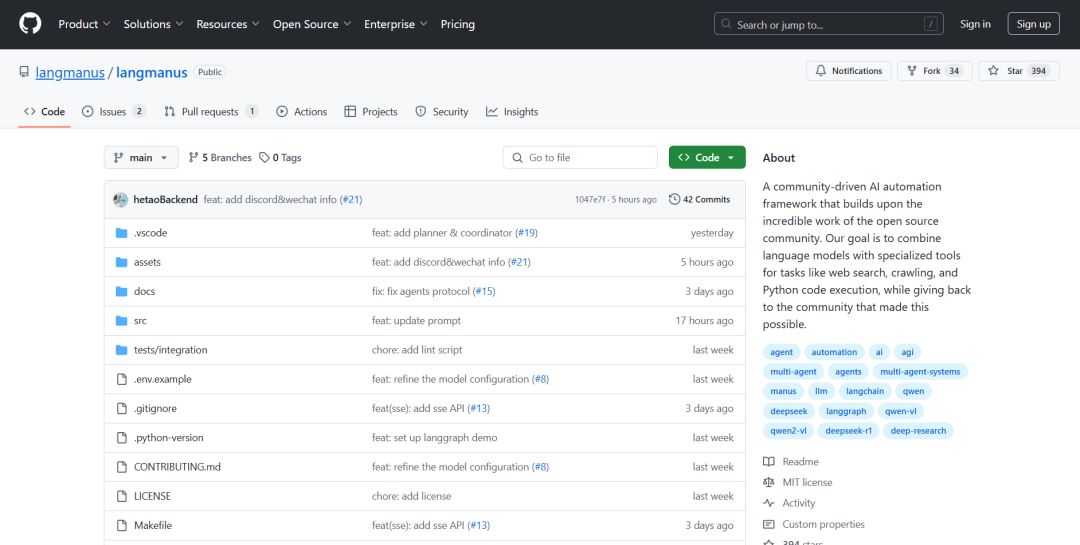Click the .python-version file icon

pyautogui.click(x=122, y=438)
